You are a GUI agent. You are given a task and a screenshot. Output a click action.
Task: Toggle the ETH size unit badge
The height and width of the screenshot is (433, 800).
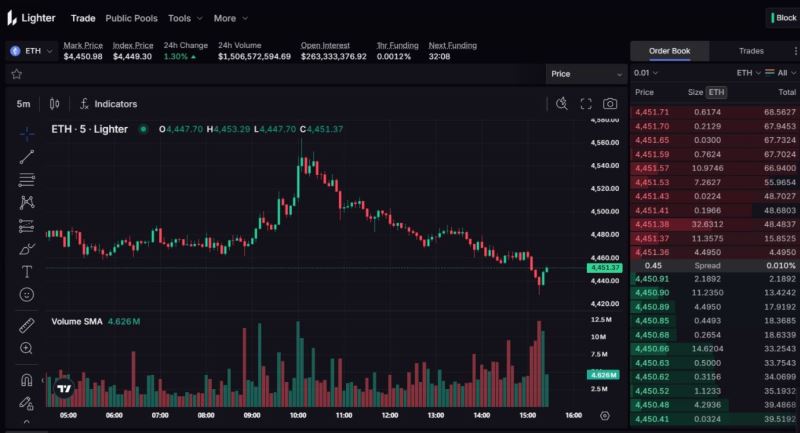coord(716,92)
